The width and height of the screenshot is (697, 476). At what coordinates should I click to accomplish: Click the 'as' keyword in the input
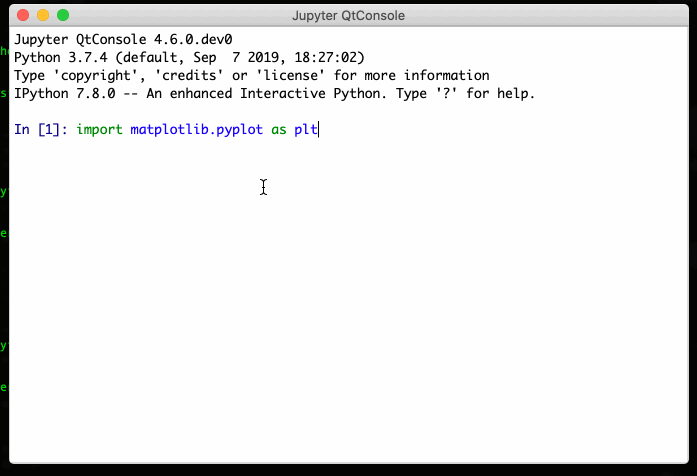coord(279,130)
